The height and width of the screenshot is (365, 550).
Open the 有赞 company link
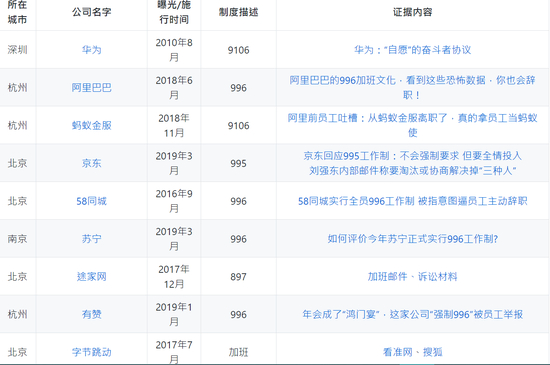point(92,315)
